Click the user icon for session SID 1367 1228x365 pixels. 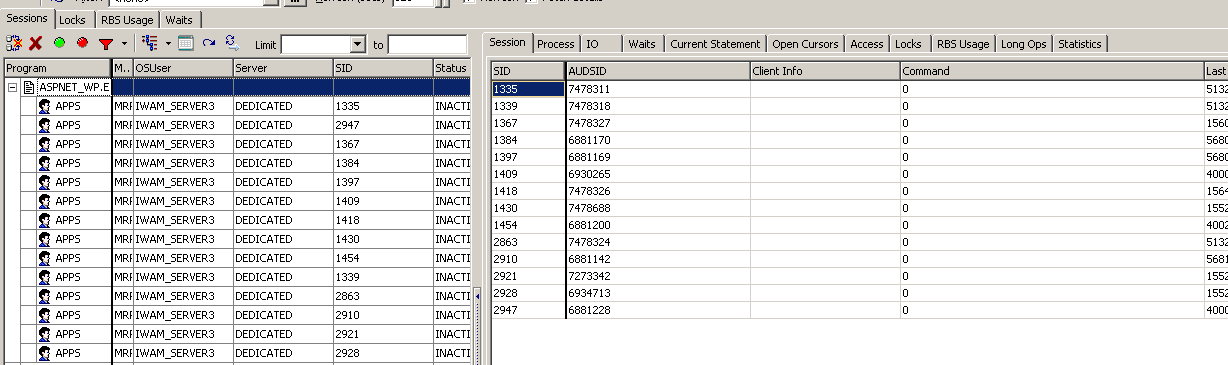44,144
